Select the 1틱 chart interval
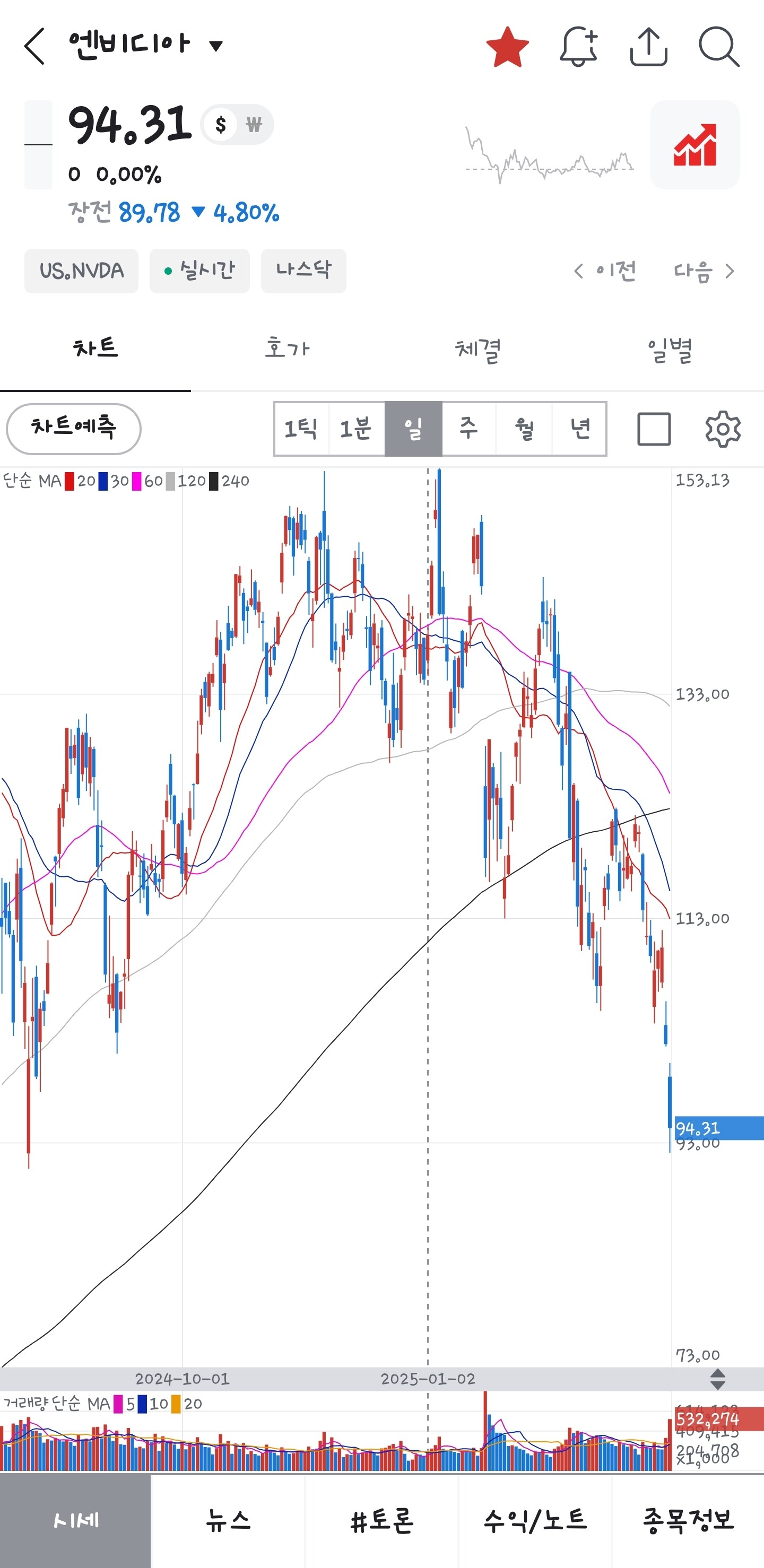 coord(301,429)
